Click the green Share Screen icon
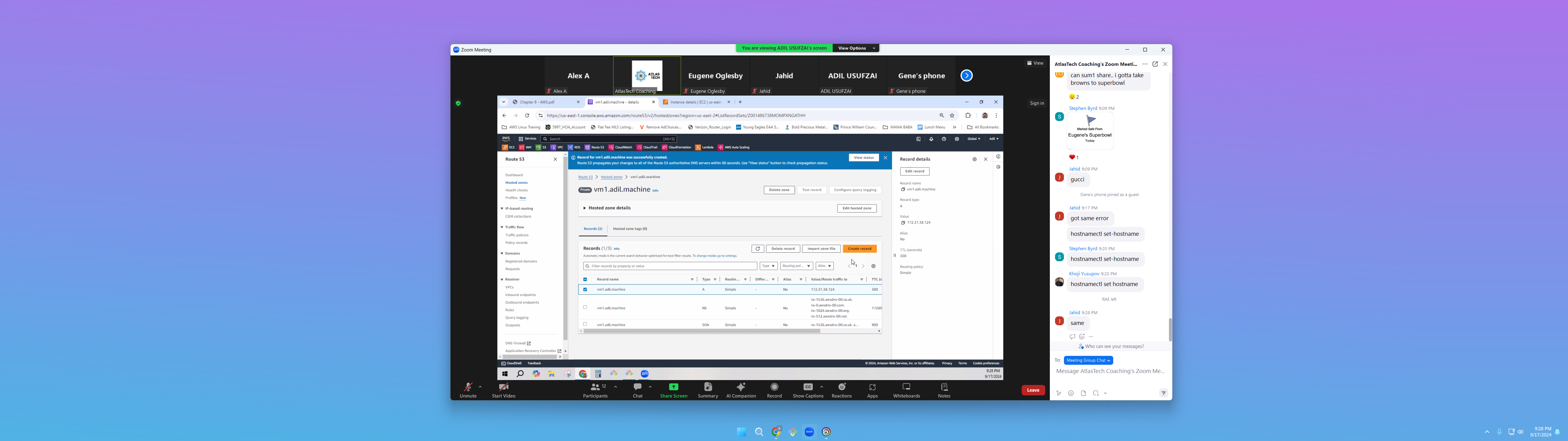 tap(673, 387)
